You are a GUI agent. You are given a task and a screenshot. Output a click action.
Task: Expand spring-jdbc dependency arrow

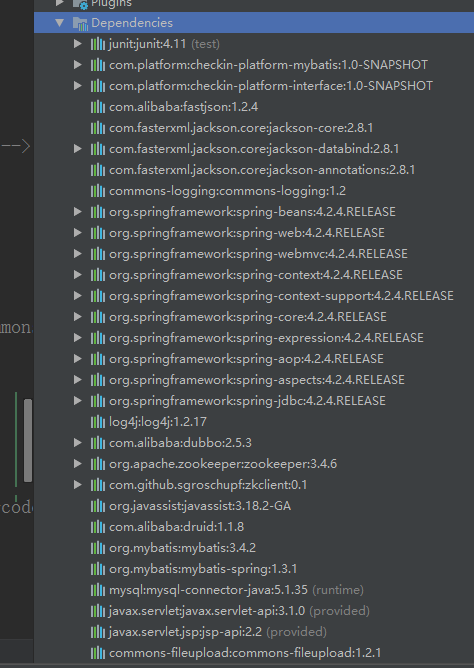pyautogui.click(x=78, y=400)
